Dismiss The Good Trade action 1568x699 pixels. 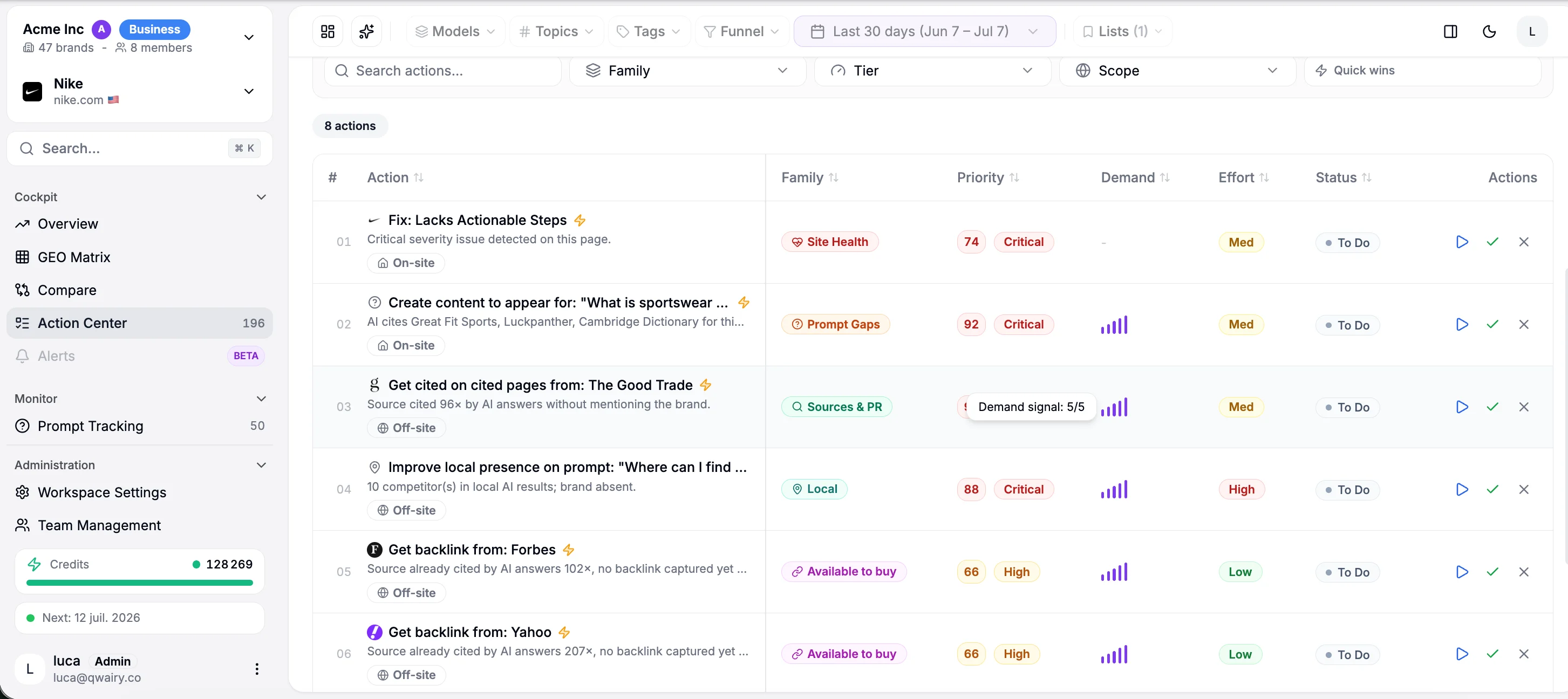[x=1524, y=407]
